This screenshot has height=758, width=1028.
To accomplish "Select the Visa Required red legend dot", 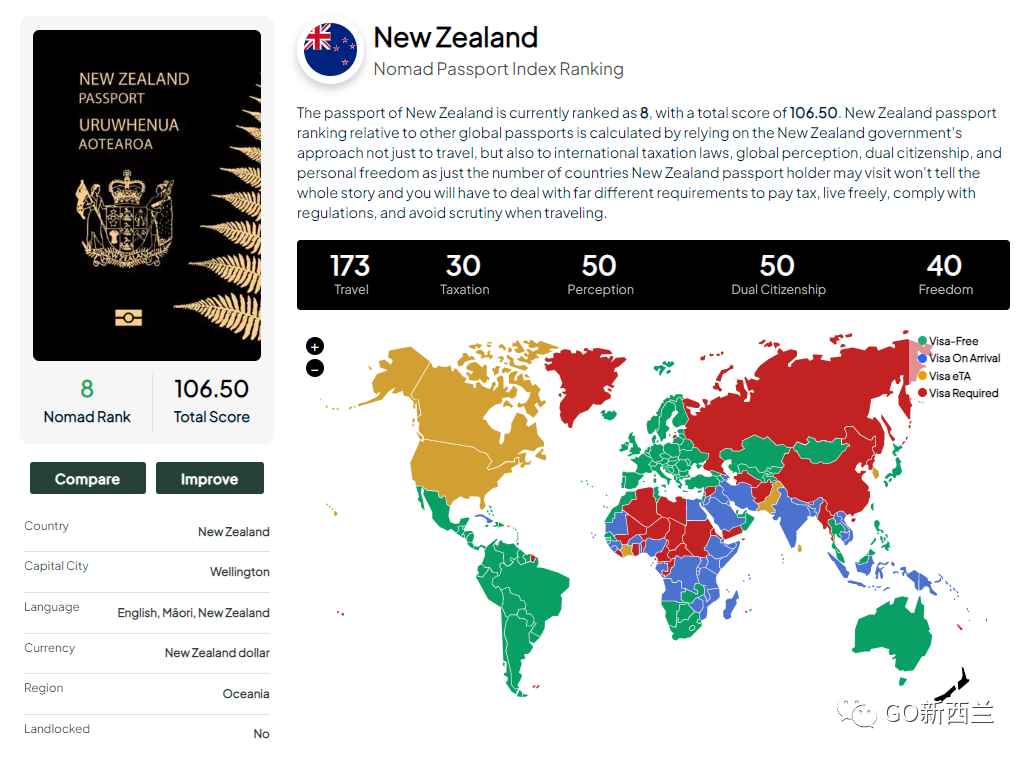I will (x=922, y=393).
